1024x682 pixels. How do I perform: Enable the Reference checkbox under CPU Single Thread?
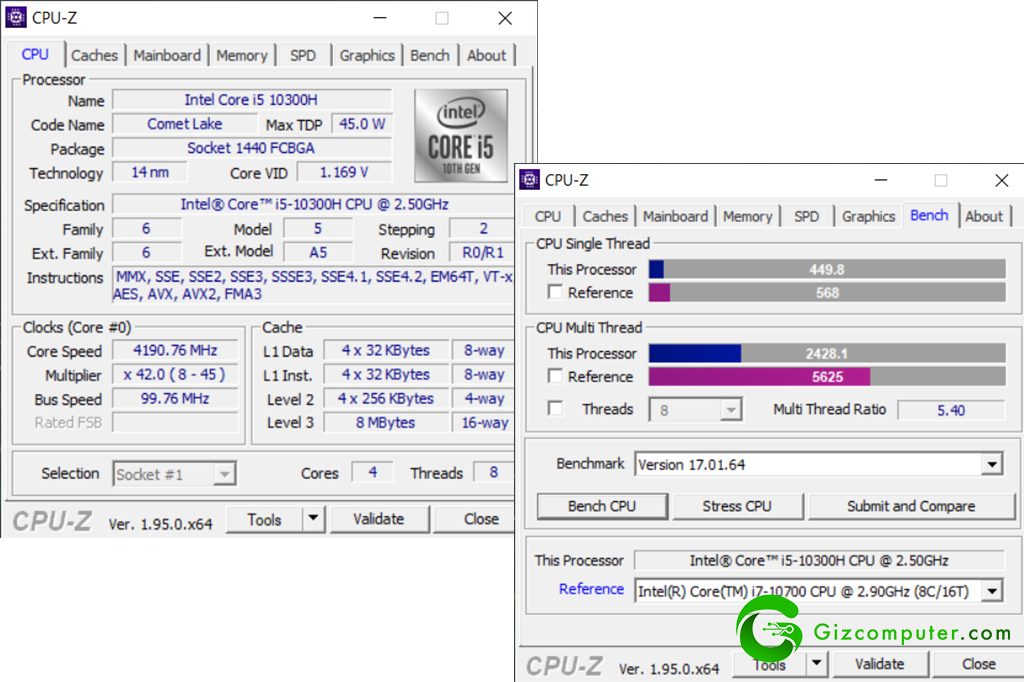pyautogui.click(x=555, y=292)
